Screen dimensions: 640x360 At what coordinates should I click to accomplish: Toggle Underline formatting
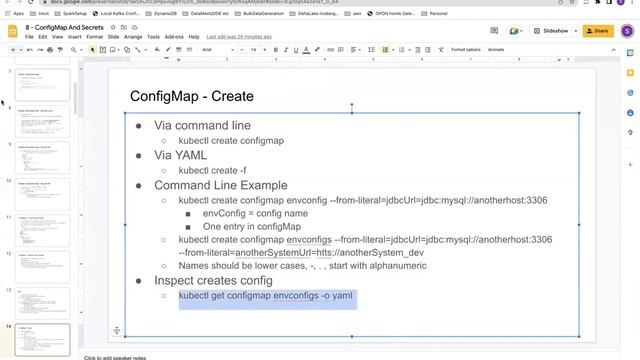tap(296, 50)
